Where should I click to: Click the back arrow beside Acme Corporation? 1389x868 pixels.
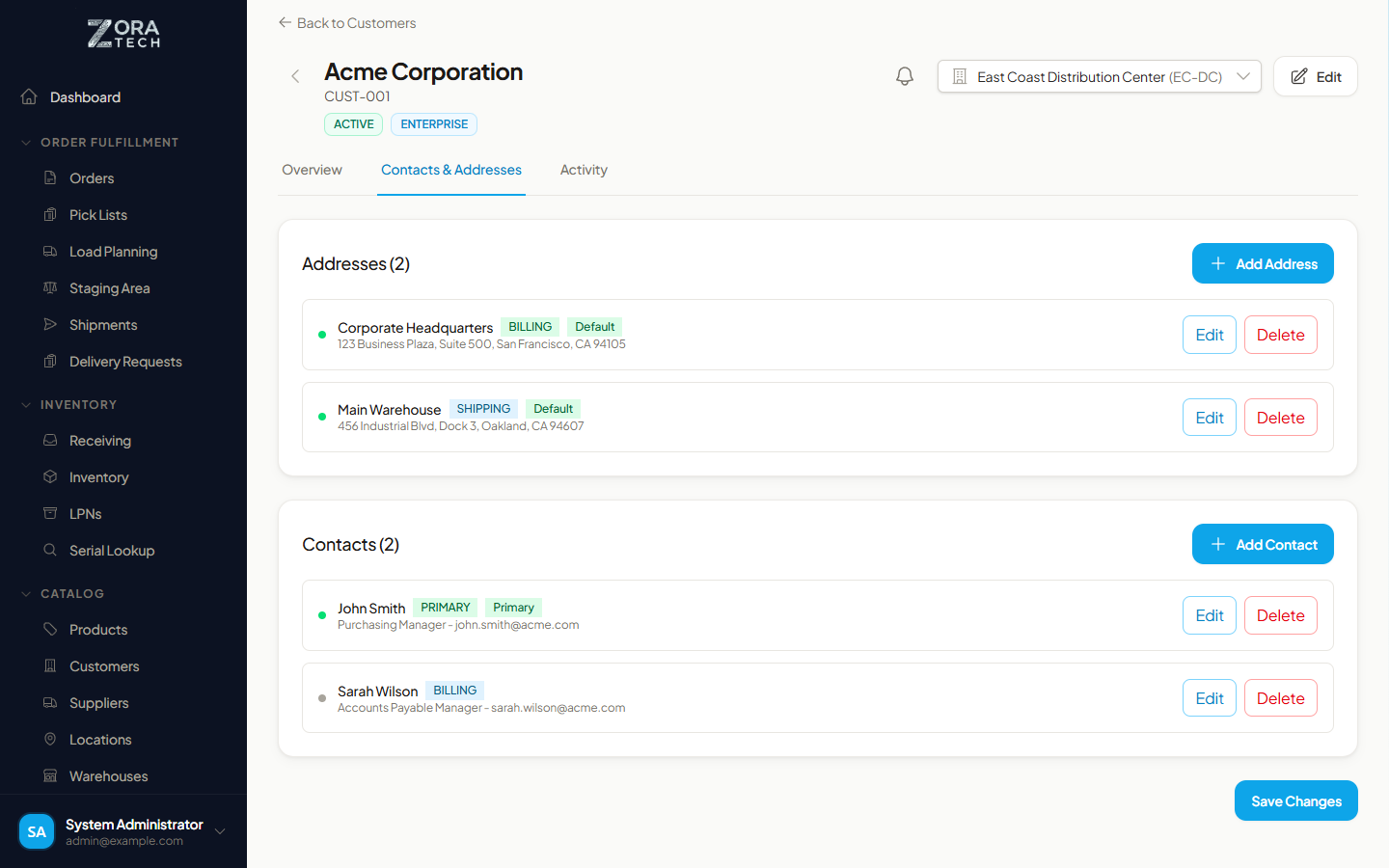click(x=295, y=76)
